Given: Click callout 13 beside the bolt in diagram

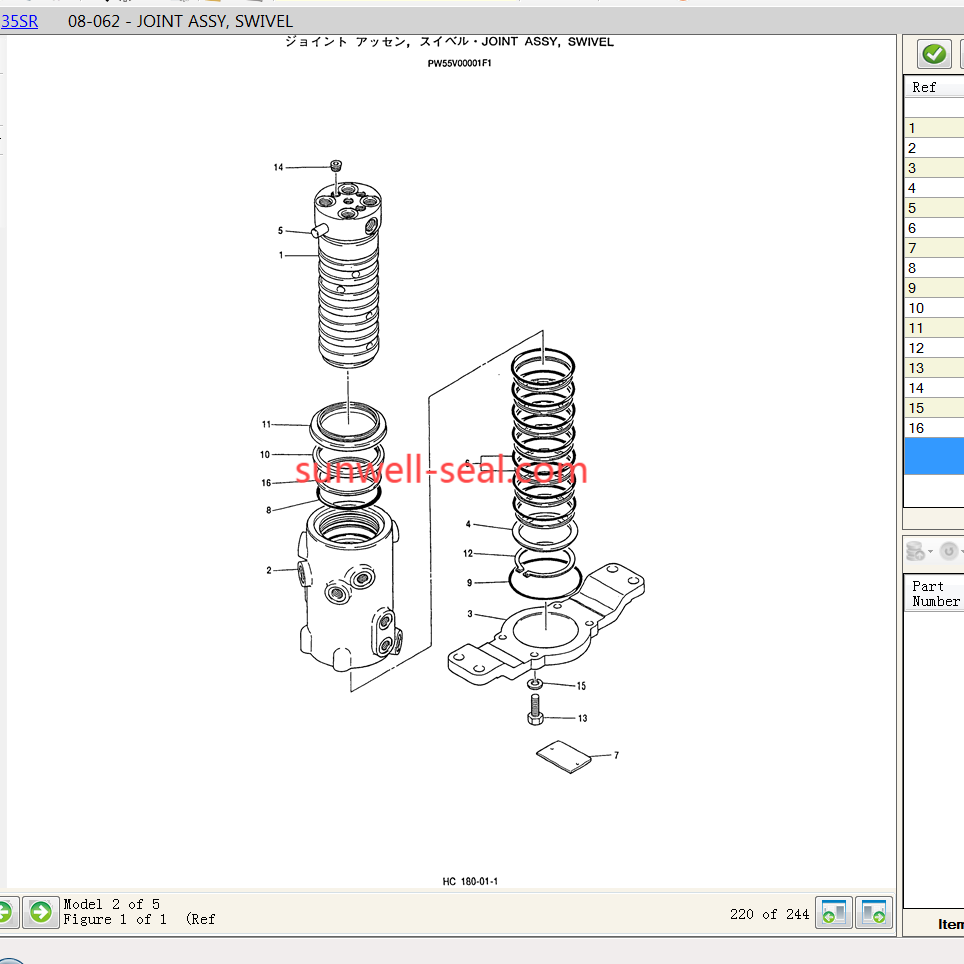Looking at the screenshot, I should [582, 718].
